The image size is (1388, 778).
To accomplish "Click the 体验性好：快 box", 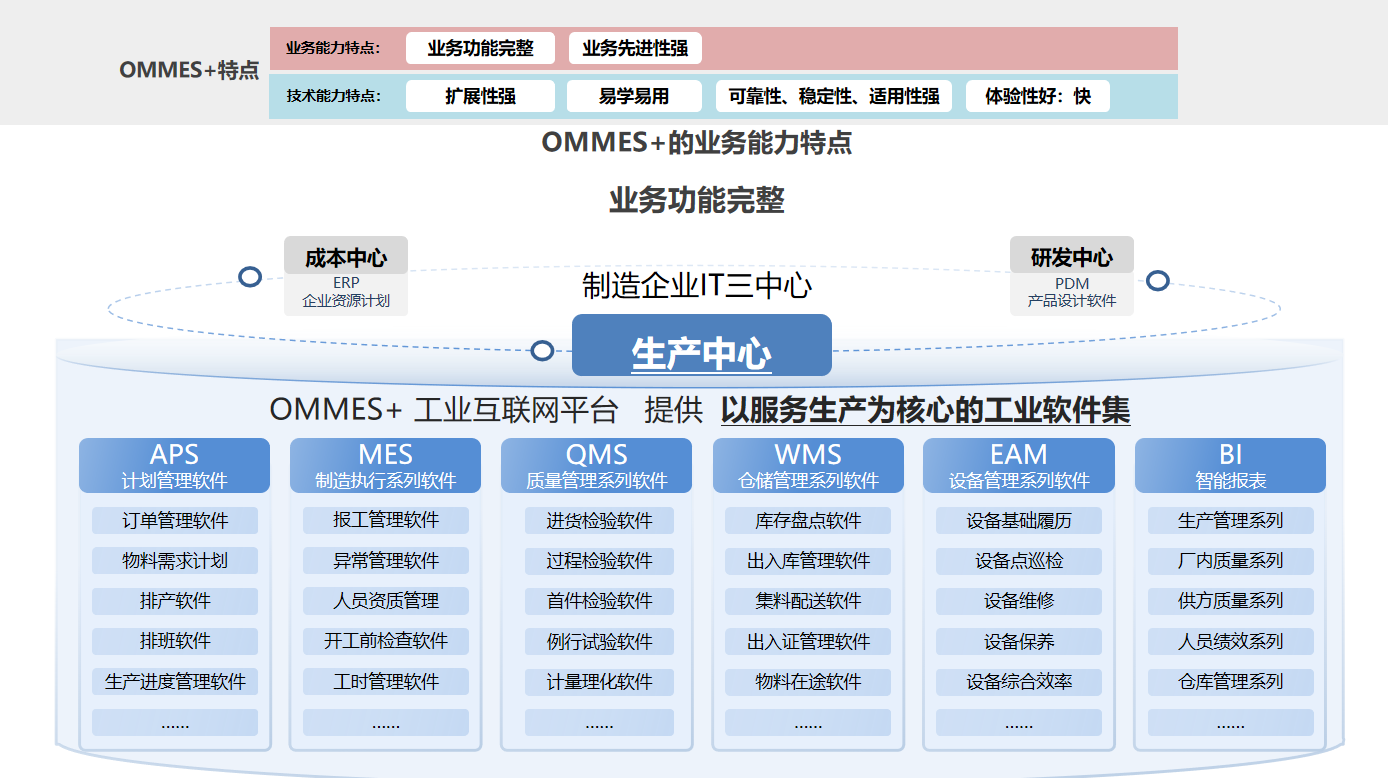I will 1038,96.
